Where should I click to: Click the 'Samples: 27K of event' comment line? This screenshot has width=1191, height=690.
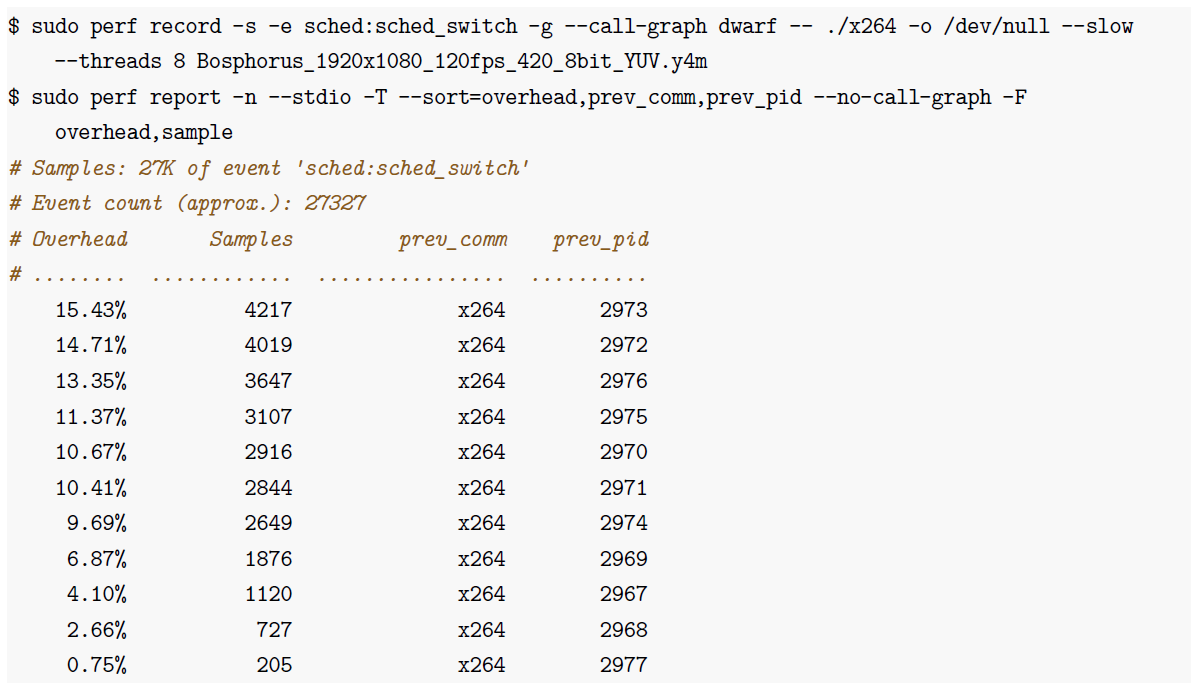pos(268,168)
